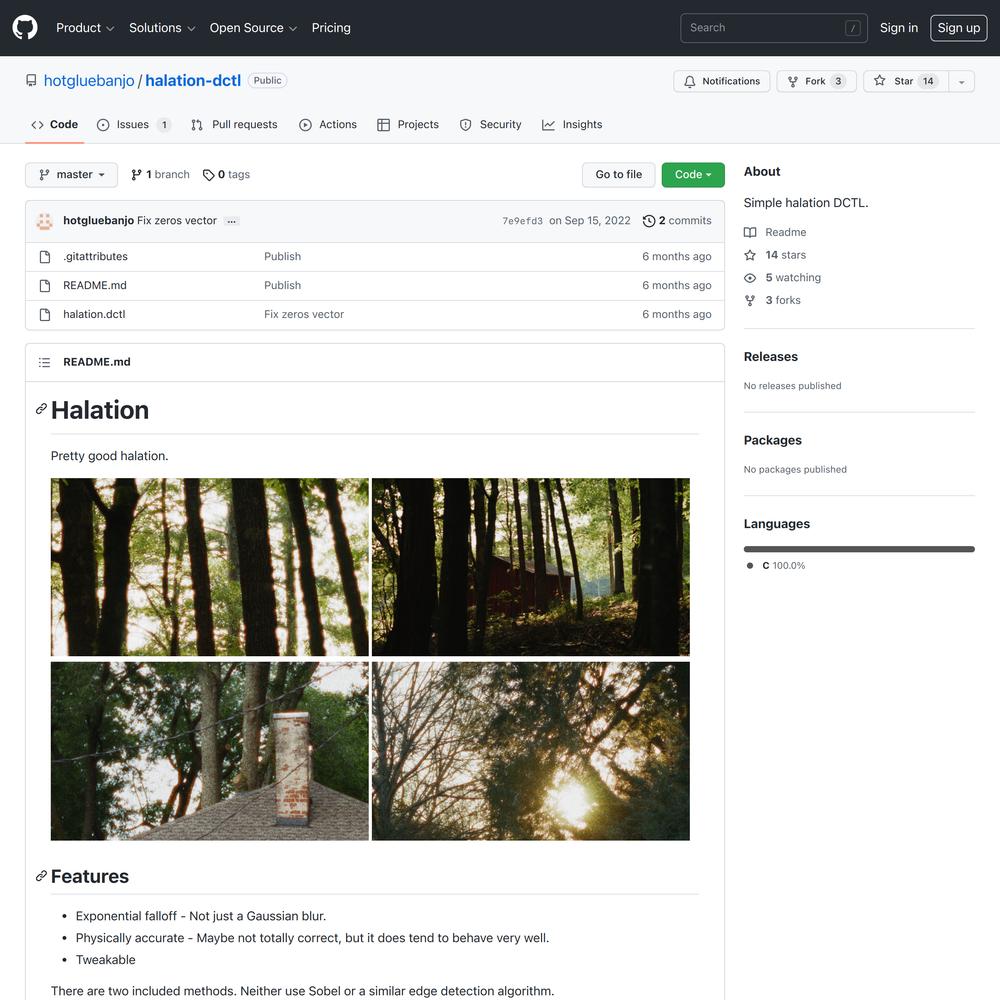The height and width of the screenshot is (1000, 1000).
Task: Click the Insights graph icon
Action: 548,125
